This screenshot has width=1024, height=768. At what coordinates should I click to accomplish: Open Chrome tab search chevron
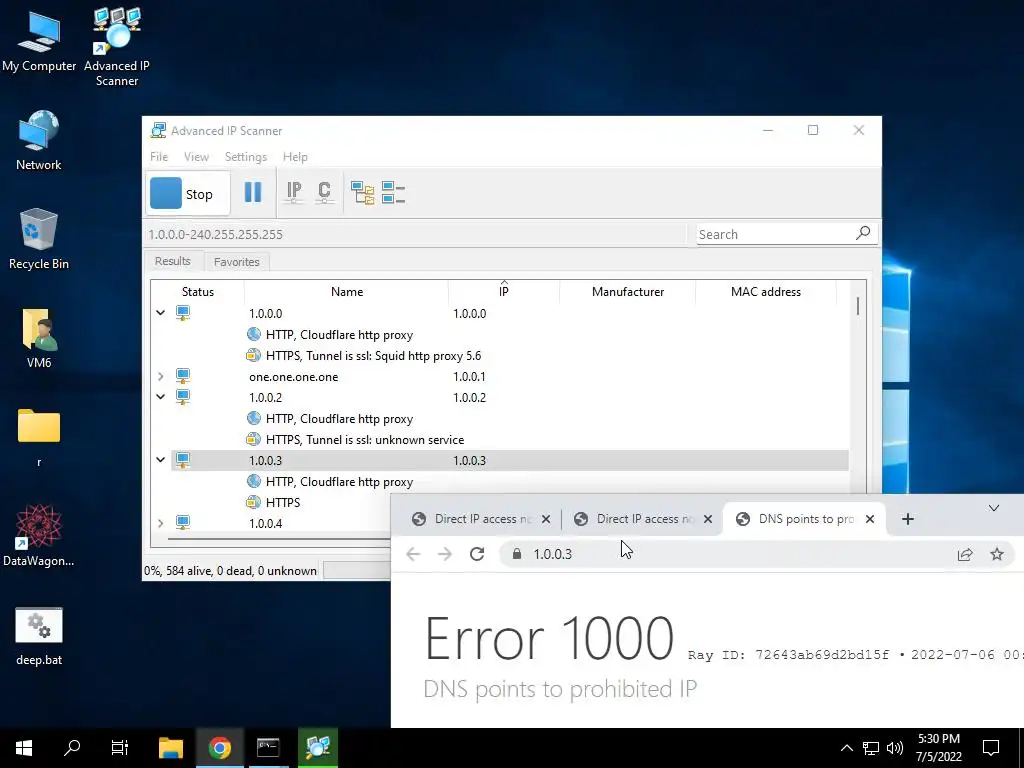994,508
